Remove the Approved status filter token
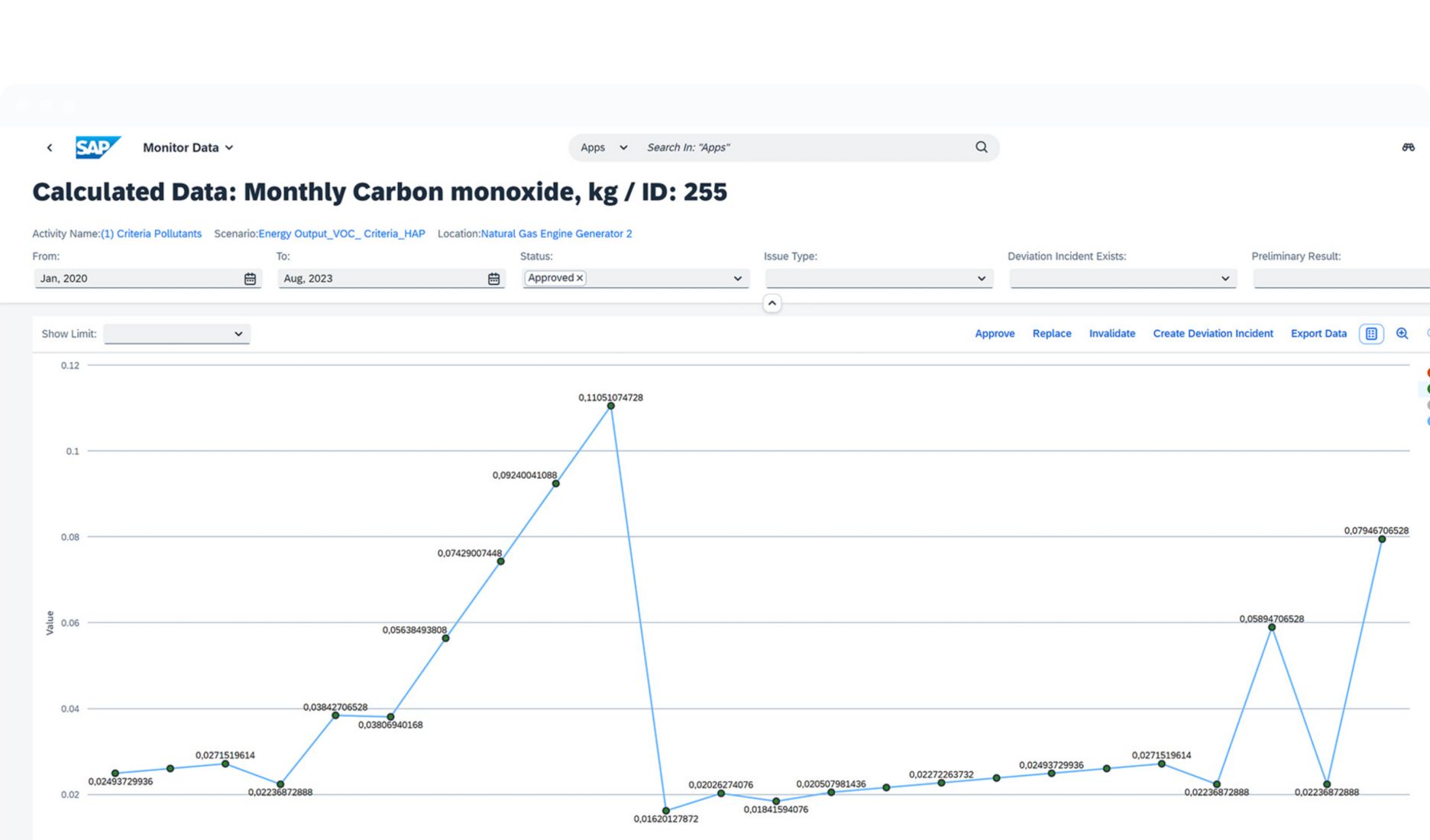The width and height of the screenshot is (1430, 840). point(581,278)
